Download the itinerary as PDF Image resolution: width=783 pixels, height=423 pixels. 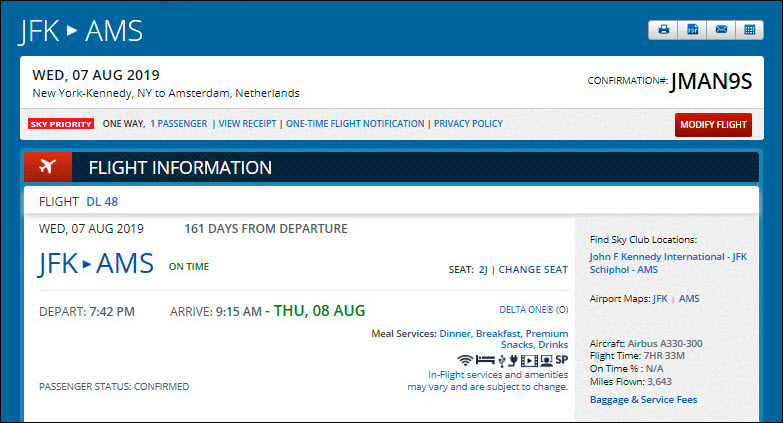pos(691,30)
